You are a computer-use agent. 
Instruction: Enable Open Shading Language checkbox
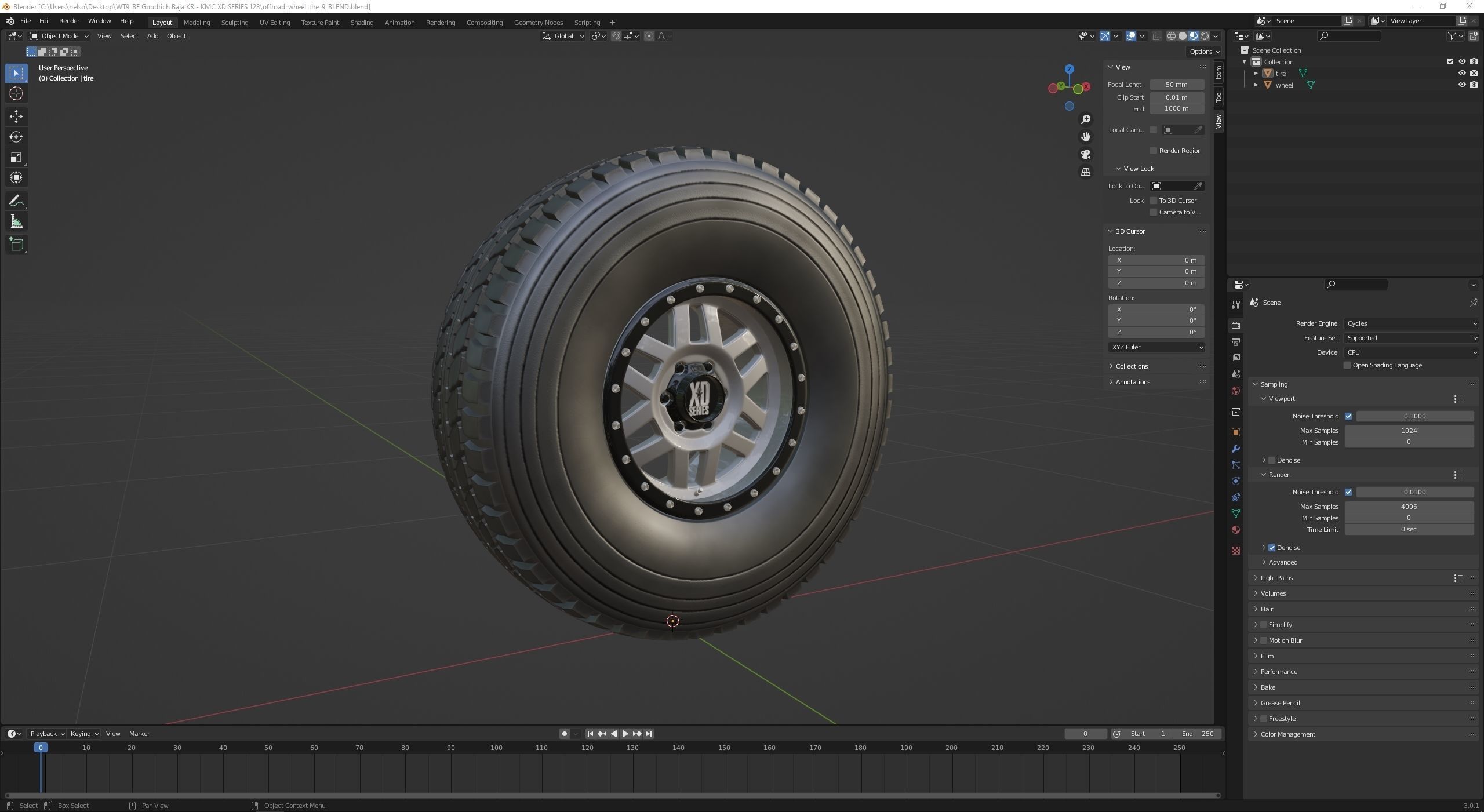point(1347,365)
